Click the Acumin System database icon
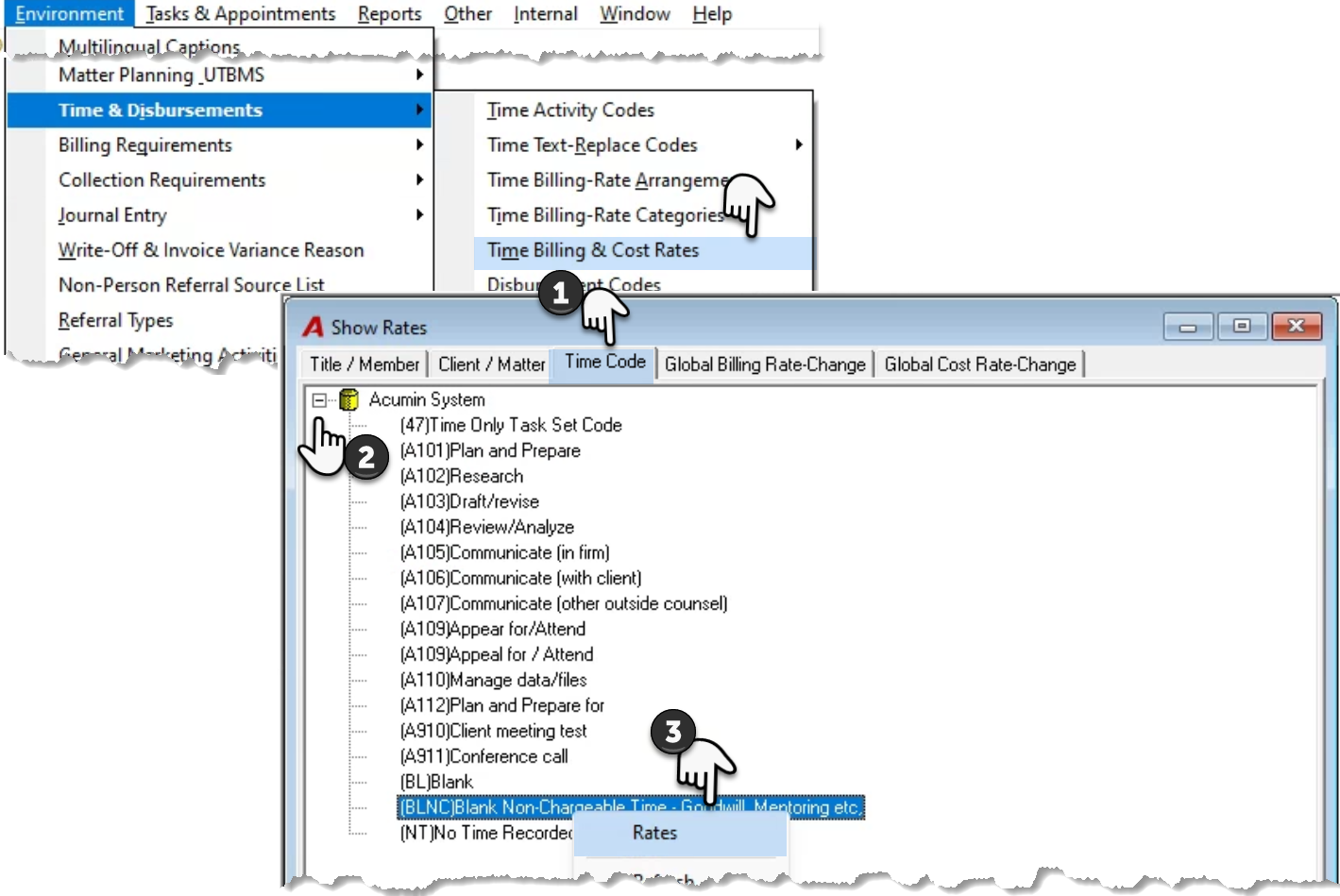This screenshot has height=896, width=1340. click(348, 399)
